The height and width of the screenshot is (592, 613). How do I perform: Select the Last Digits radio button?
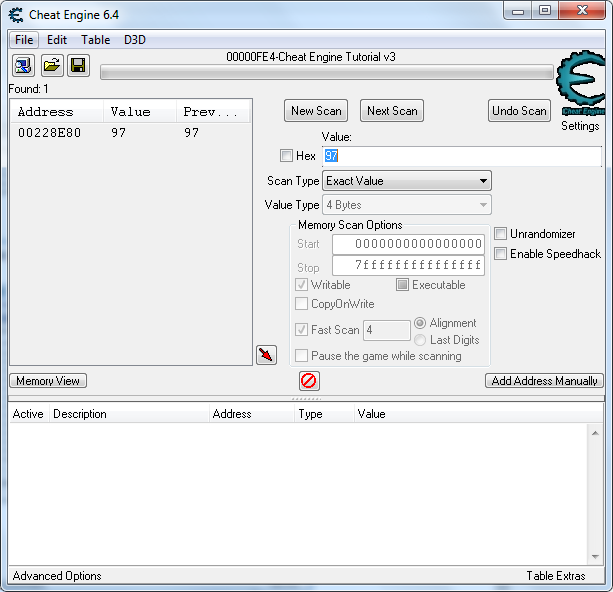click(x=420, y=340)
